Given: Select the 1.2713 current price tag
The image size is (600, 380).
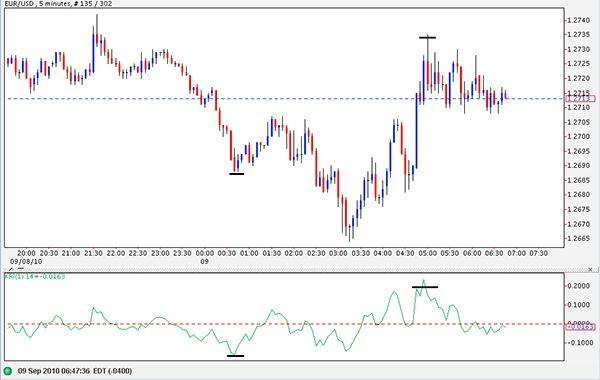Looking at the screenshot, I should tap(580, 99).
